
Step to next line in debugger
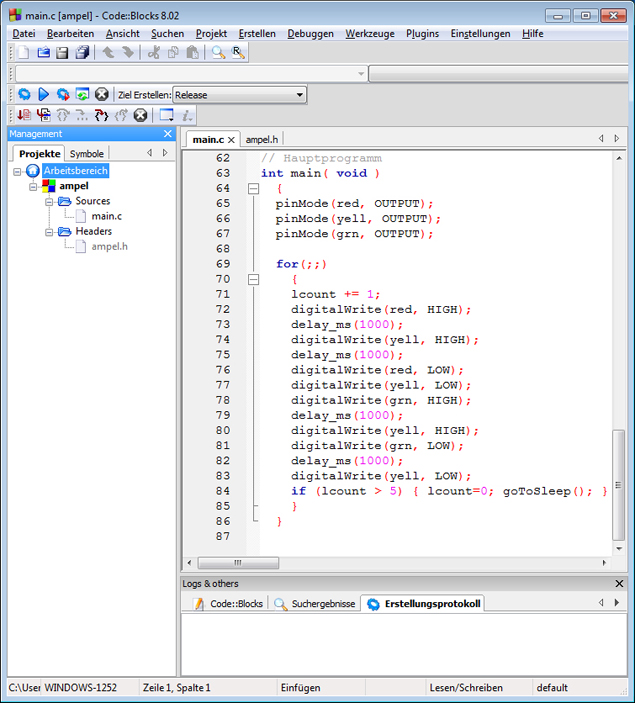point(63,116)
